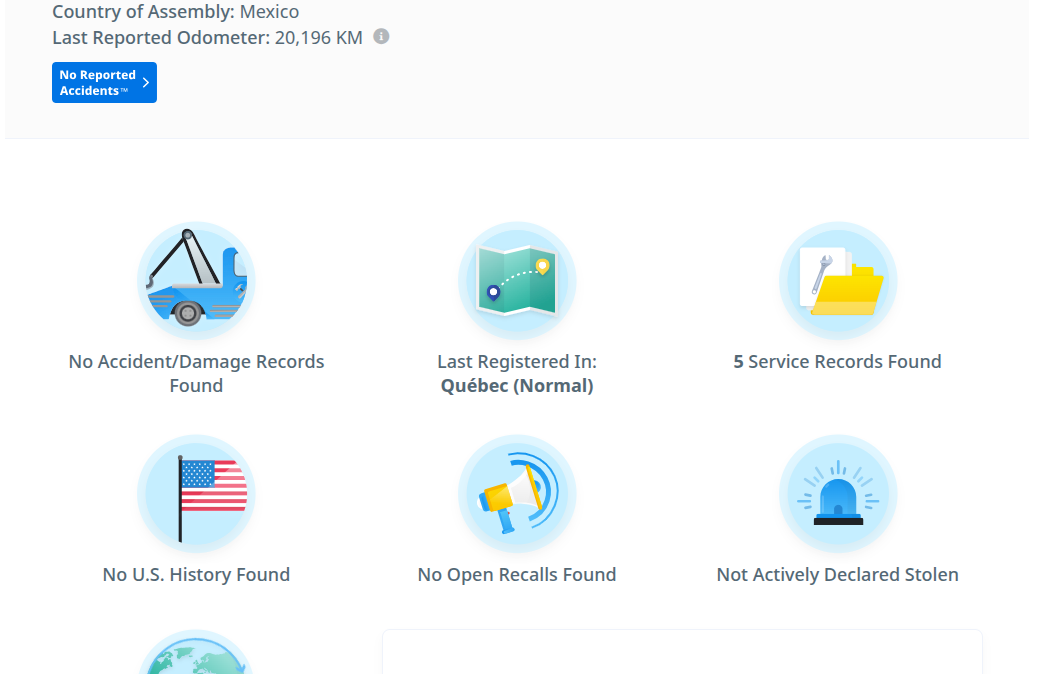1039x674 pixels.
Task: Open the odometer info tooltip icon
Action: coord(379,37)
